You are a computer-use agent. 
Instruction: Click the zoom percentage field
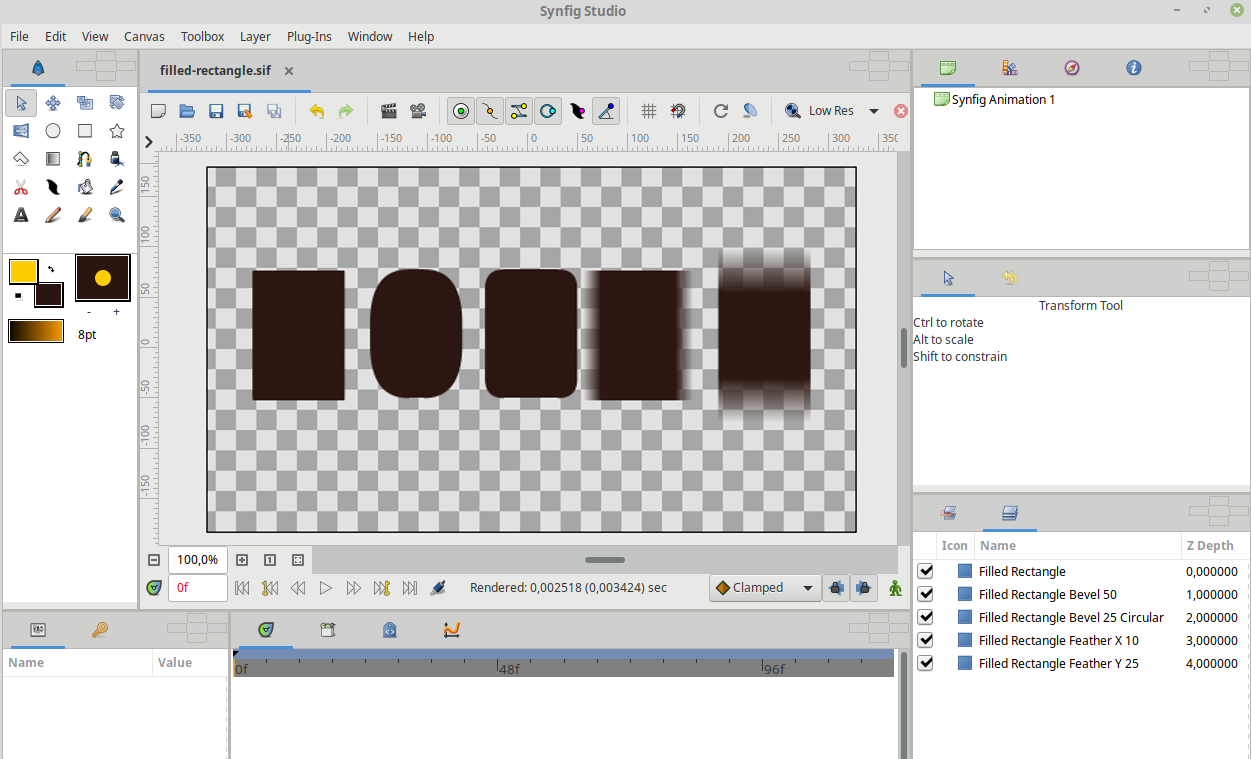point(197,560)
